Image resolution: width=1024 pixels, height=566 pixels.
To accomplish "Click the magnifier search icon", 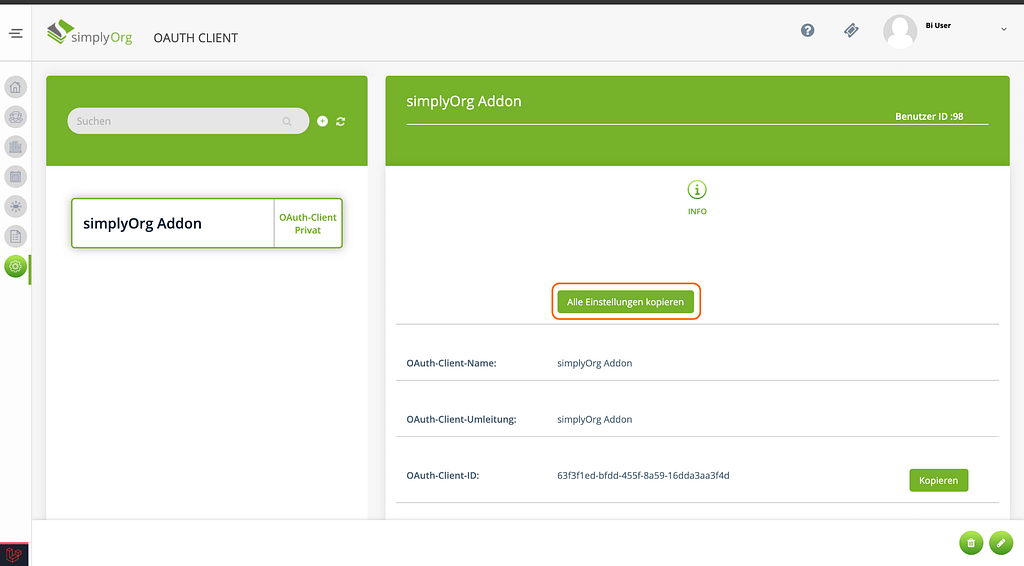I will pos(287,121).
